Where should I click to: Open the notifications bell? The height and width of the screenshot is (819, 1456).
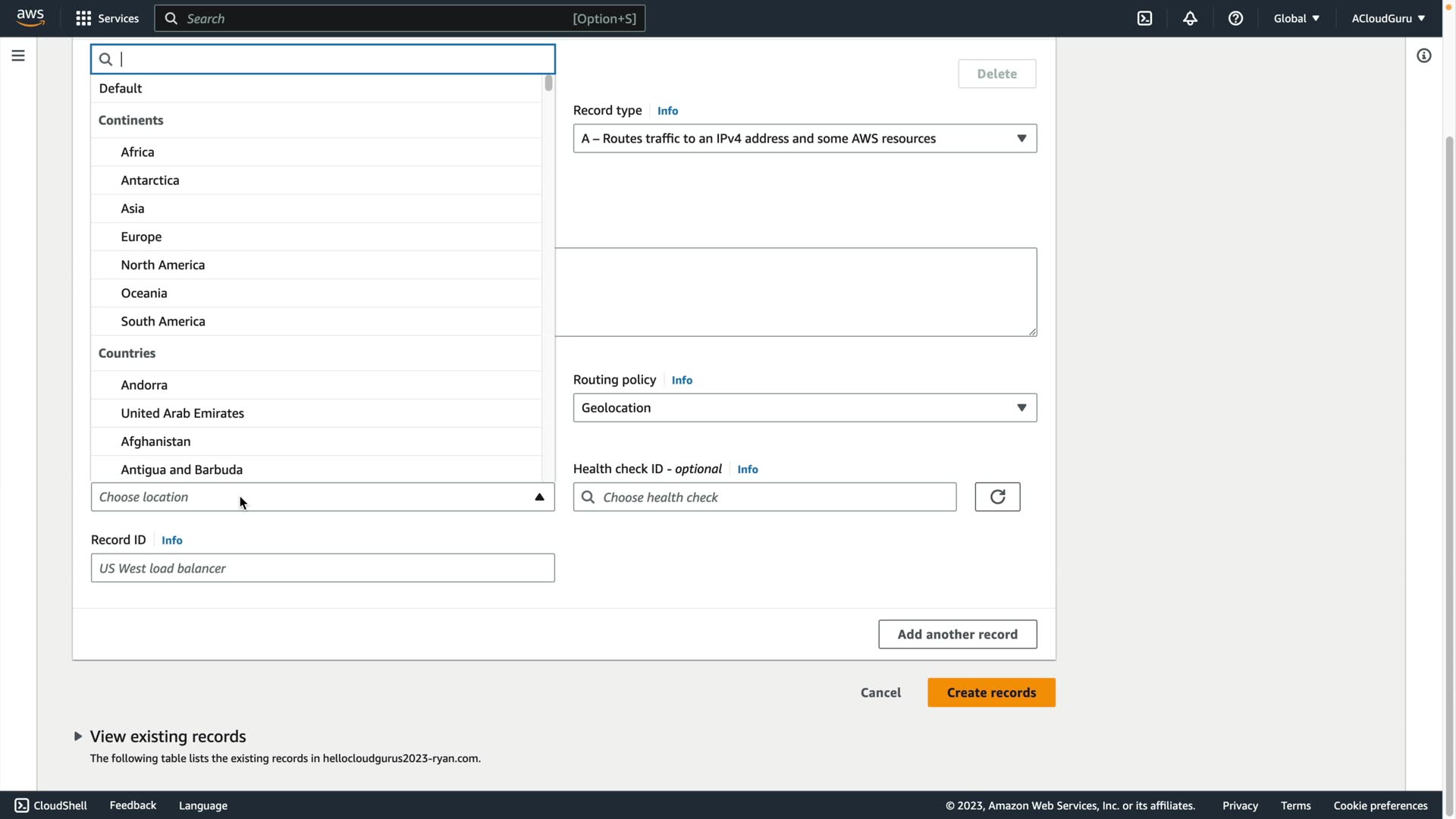[1190, 18]
